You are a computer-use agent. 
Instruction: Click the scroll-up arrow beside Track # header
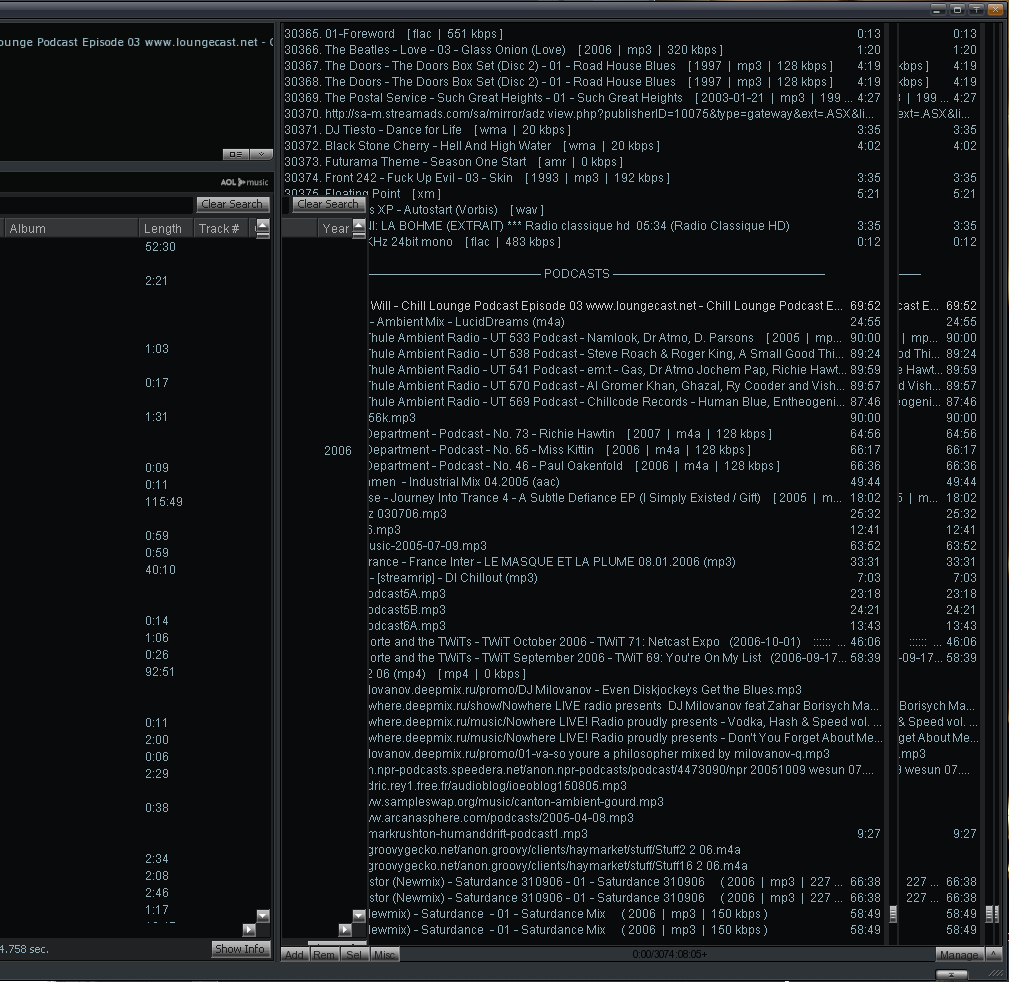coord(263,225)
